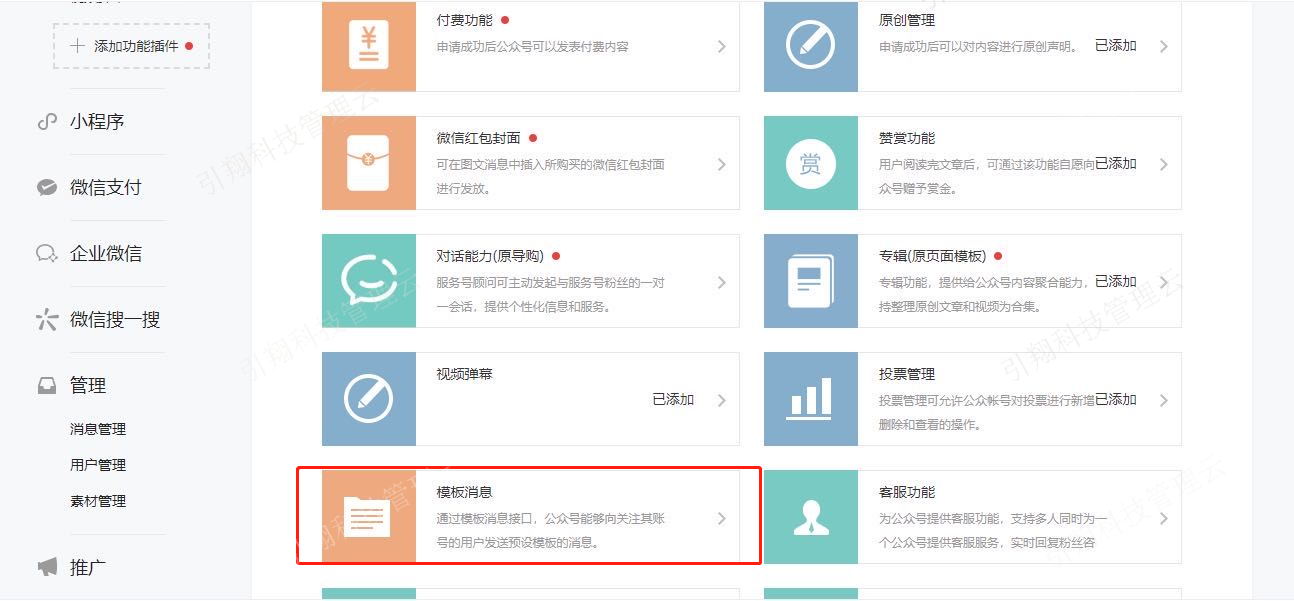Click the 添加功能插件 button
The width and height of the screenshot is (1294, 601).
click(x=131, y=46)
